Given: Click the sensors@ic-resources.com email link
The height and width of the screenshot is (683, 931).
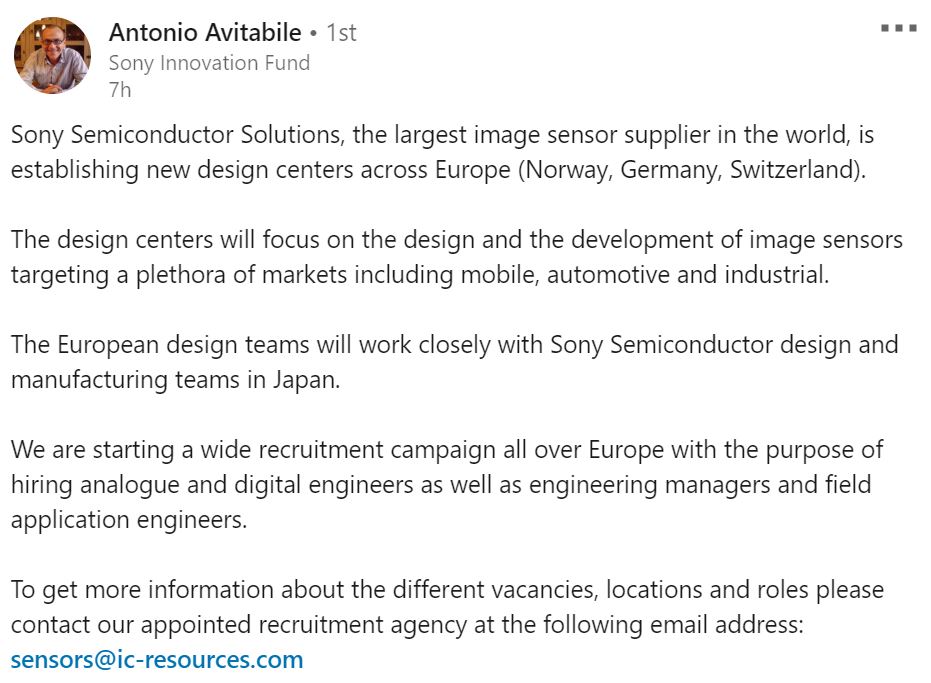Looking at the screenshot, I should click(x=157, y=660).
